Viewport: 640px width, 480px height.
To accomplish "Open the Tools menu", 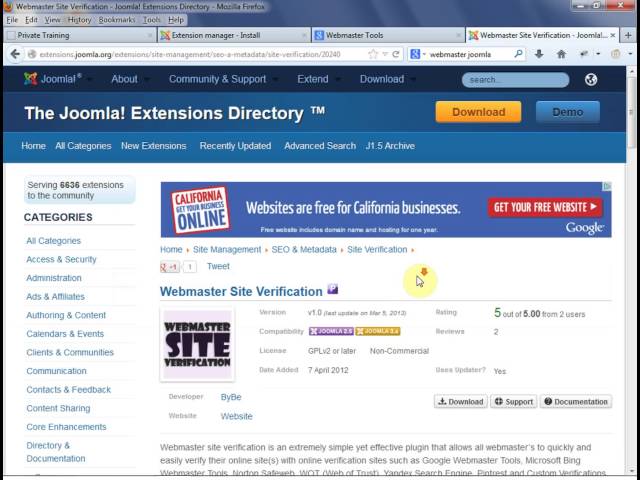I will tap(151, 20).
